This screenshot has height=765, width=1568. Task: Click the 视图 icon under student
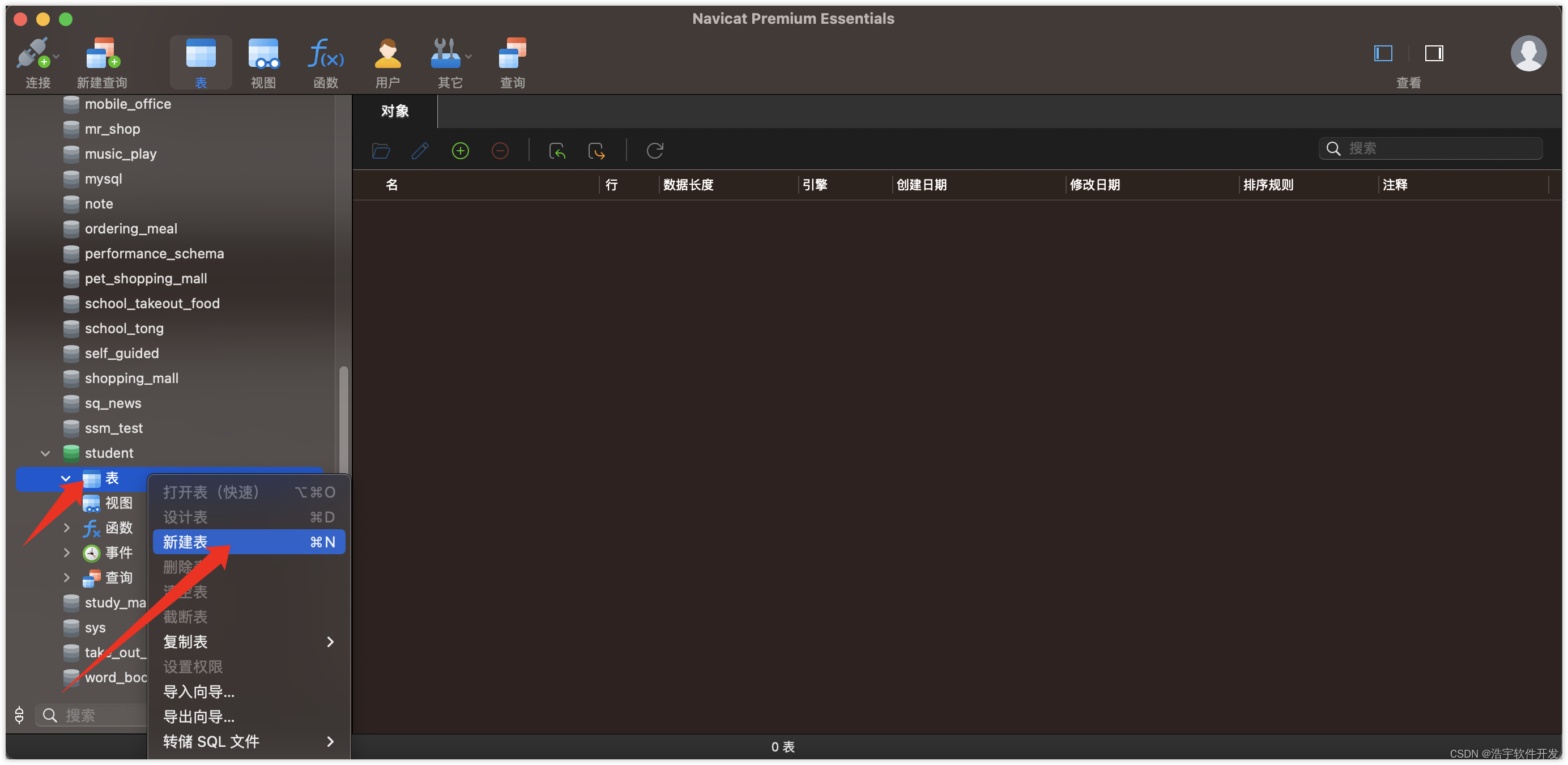(91, 503)
